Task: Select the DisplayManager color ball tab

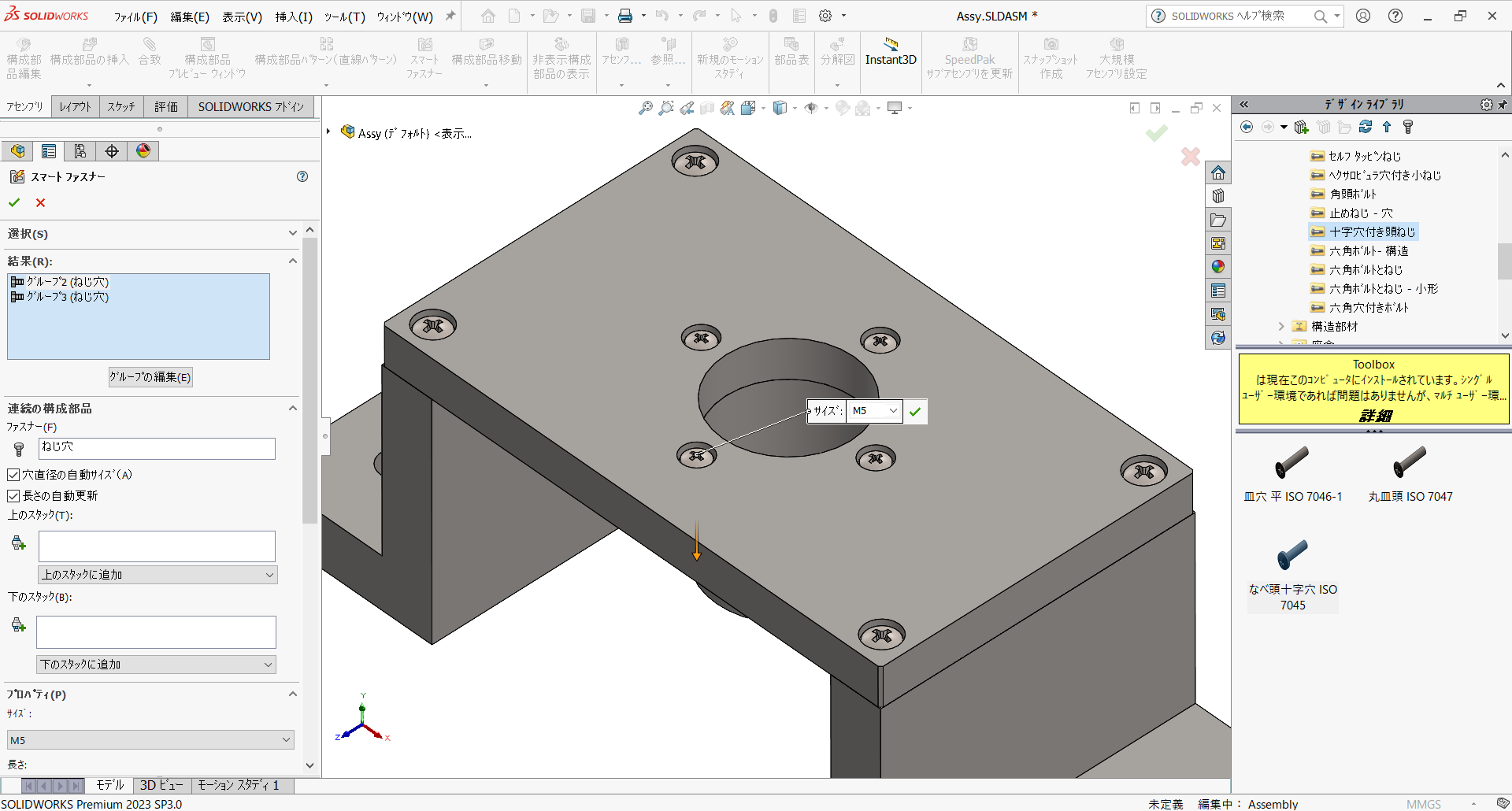Action: tap(143, 151)
